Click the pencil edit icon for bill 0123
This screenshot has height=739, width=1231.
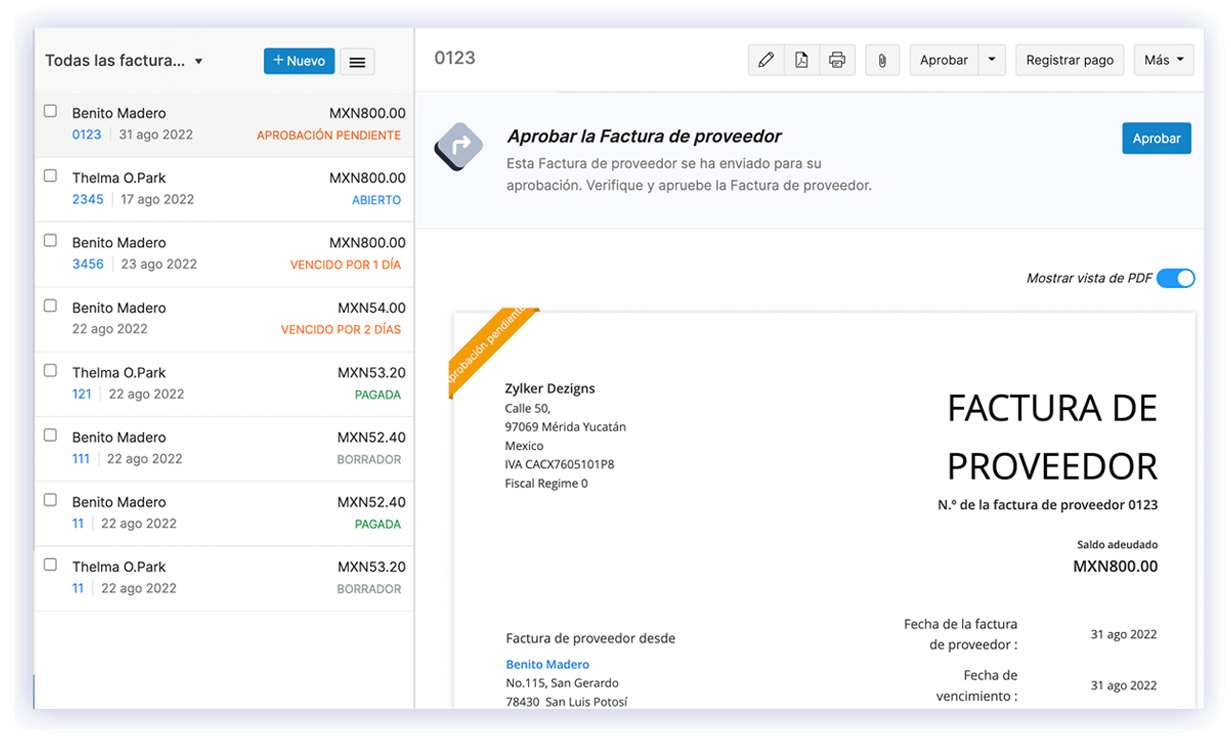[x=766, y=59]
